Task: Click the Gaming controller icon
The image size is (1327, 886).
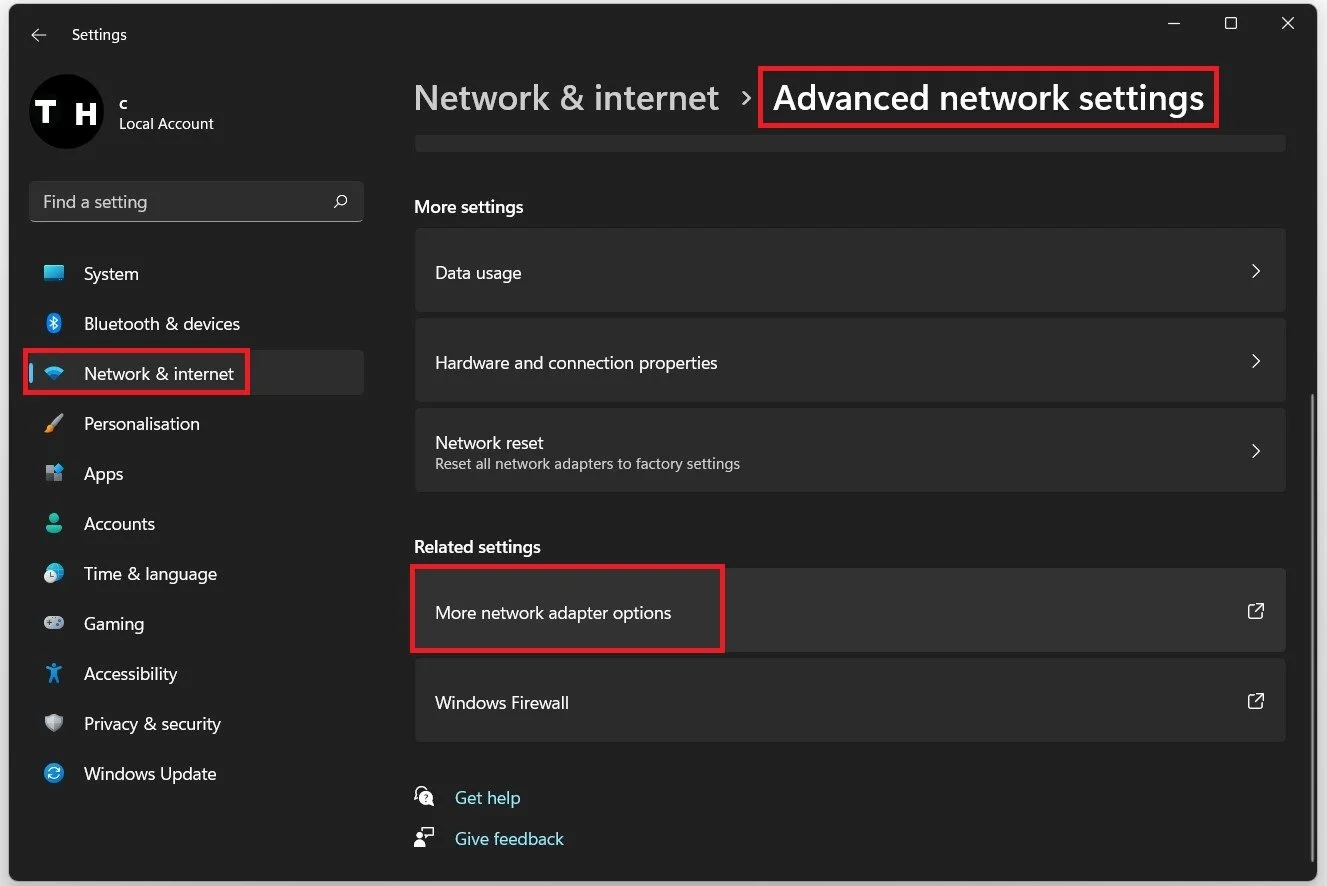Action: pyautogui.click(x=54, y=623)
